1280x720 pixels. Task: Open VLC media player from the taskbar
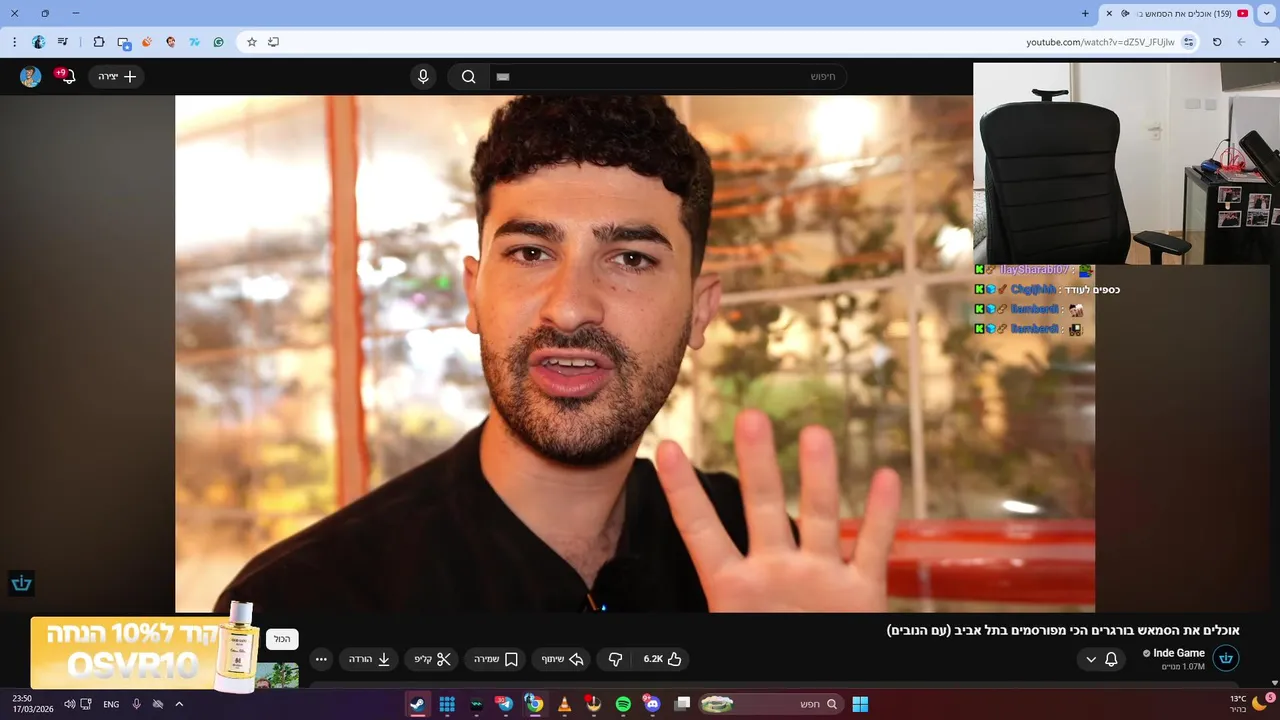[564, 704]
